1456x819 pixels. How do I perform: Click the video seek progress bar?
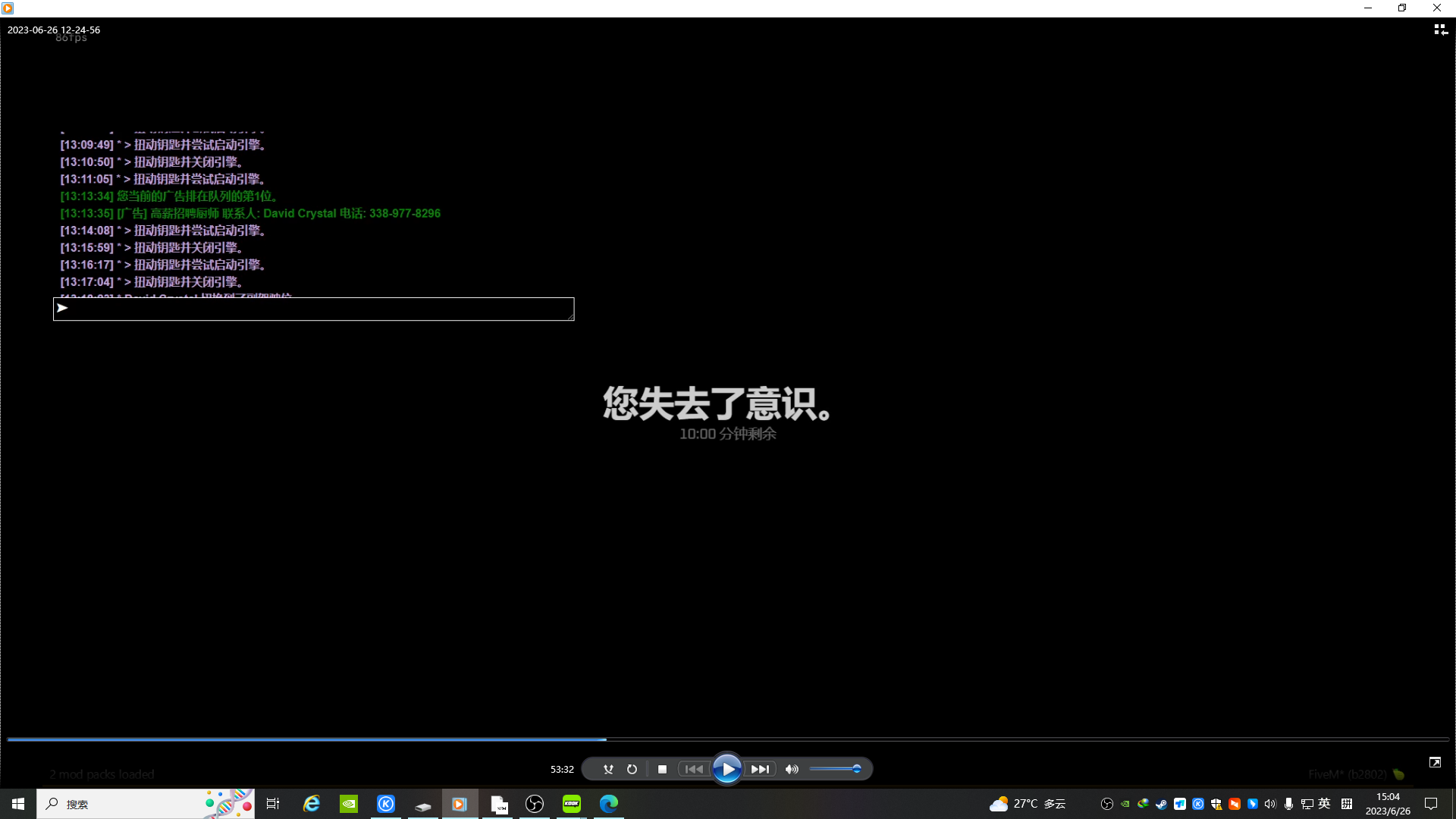(x=728, y=739)
